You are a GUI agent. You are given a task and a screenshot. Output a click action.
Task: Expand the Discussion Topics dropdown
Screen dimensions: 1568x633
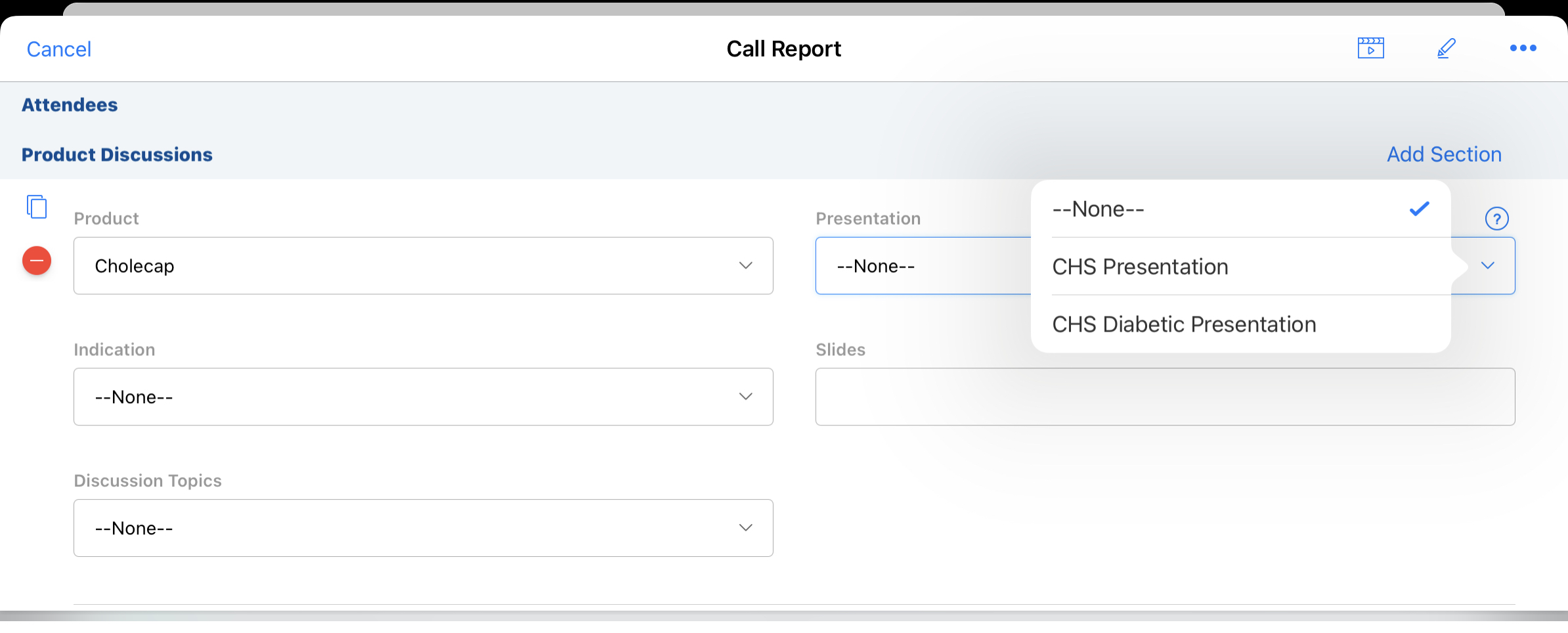tap(423, 528)
